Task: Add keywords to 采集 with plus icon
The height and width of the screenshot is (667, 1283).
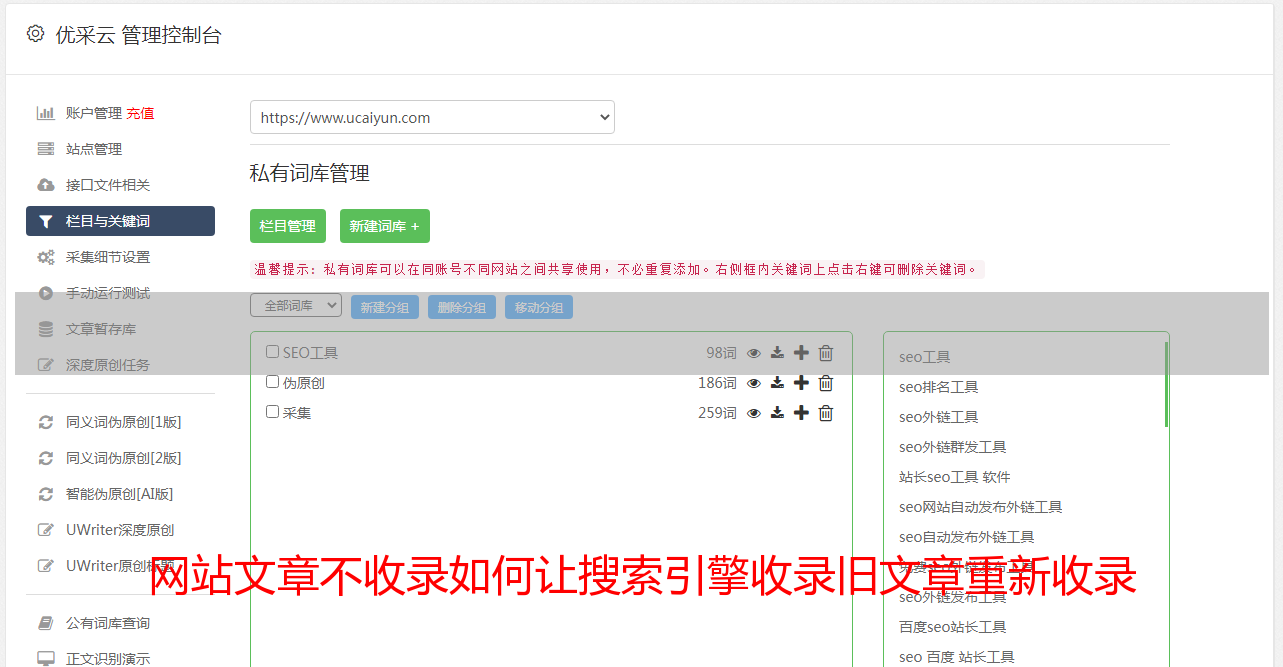Action: 801,413
